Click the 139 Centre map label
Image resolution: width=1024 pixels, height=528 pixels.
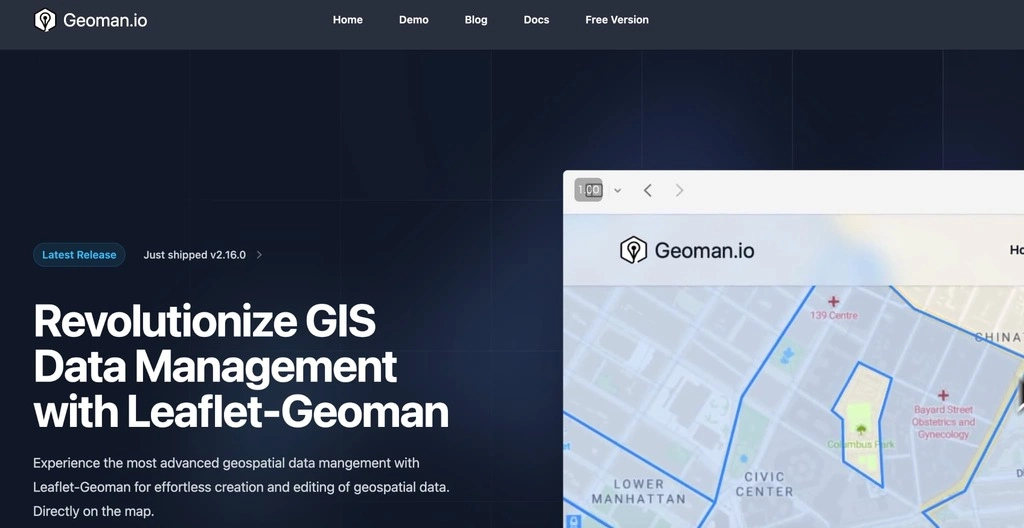click(834, 316)
